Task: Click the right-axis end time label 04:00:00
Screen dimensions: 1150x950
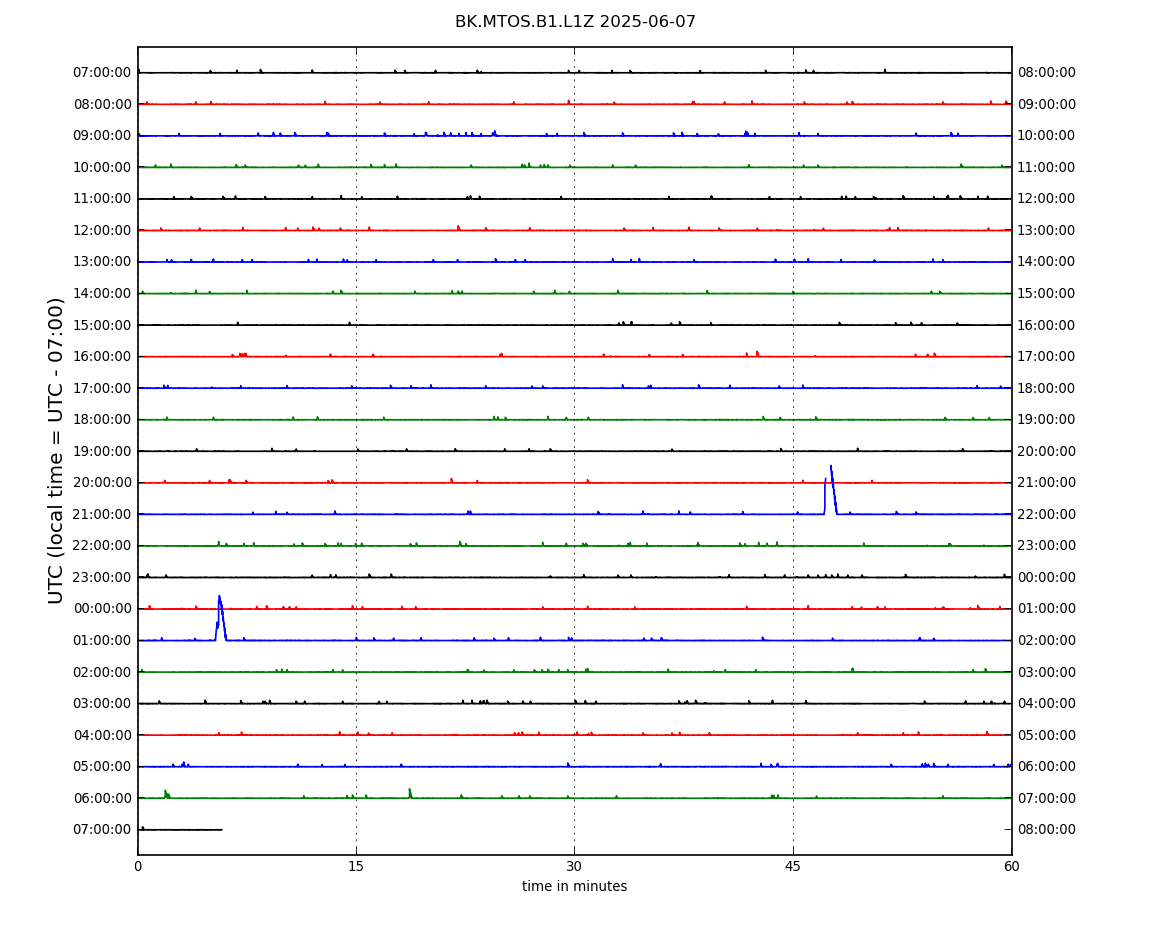Action: click(x=1047, y=704)
